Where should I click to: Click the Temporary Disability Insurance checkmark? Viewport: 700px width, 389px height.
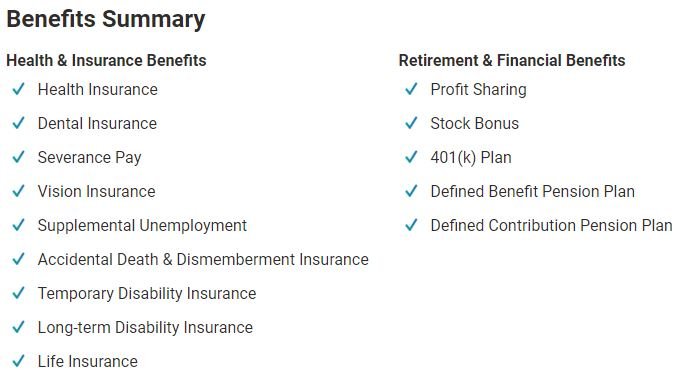point(18,293)
